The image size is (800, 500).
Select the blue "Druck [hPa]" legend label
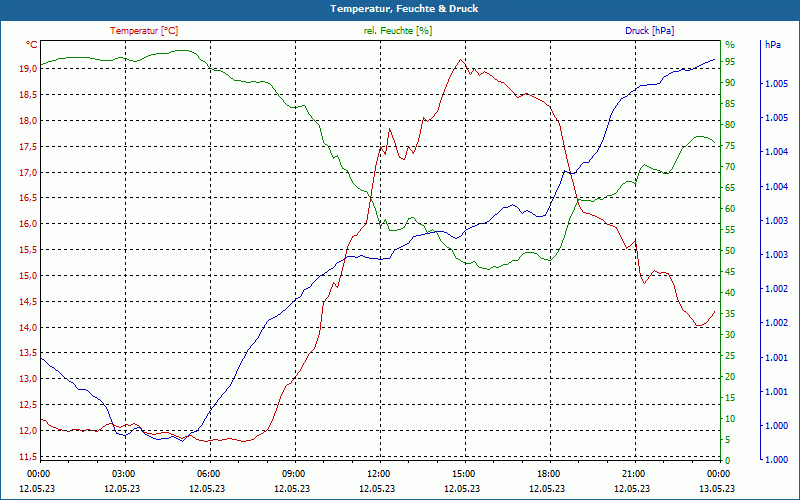coord(649,31)
